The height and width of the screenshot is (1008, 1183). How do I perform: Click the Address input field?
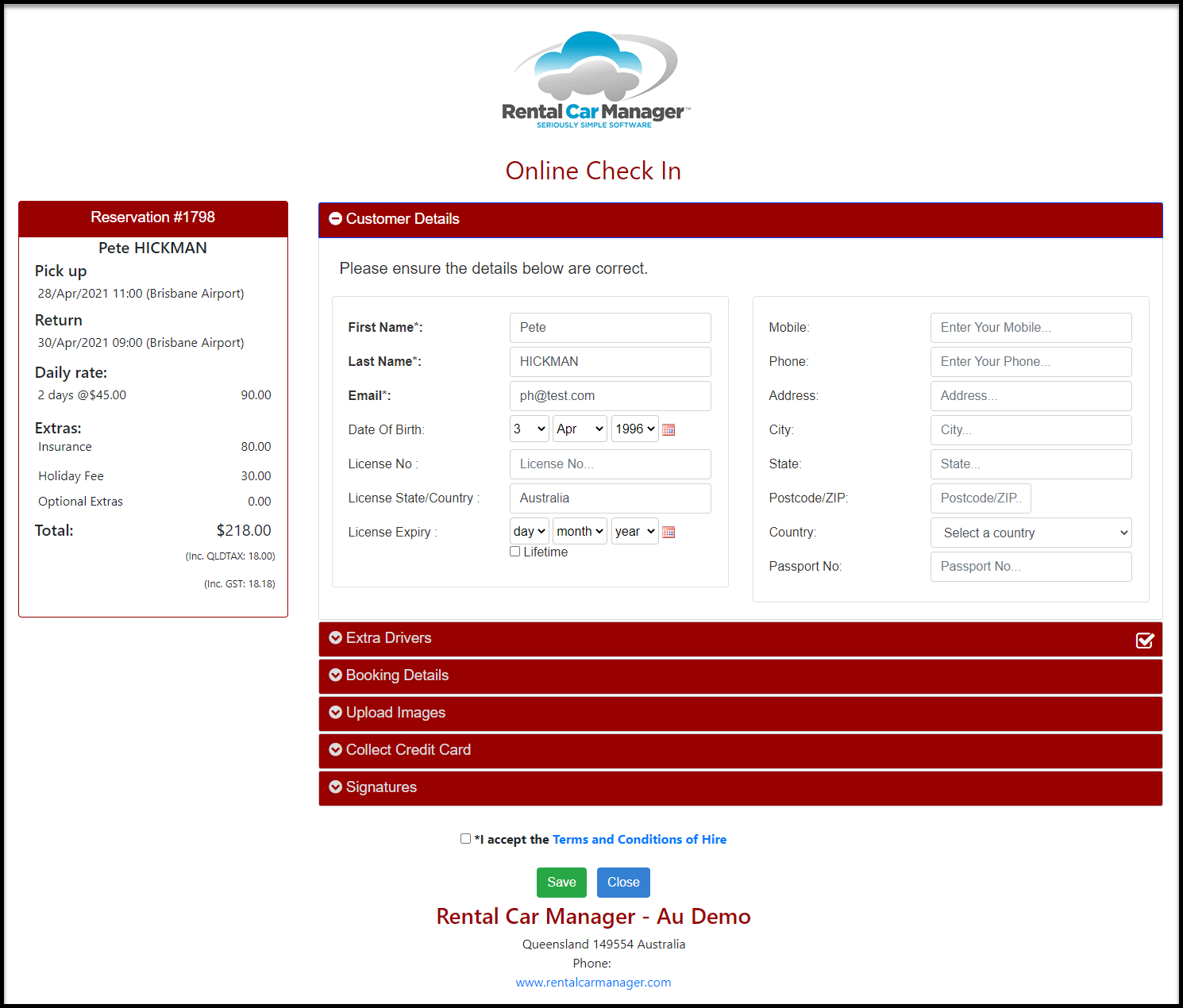pyautogui.click(x=1031, y=396)
